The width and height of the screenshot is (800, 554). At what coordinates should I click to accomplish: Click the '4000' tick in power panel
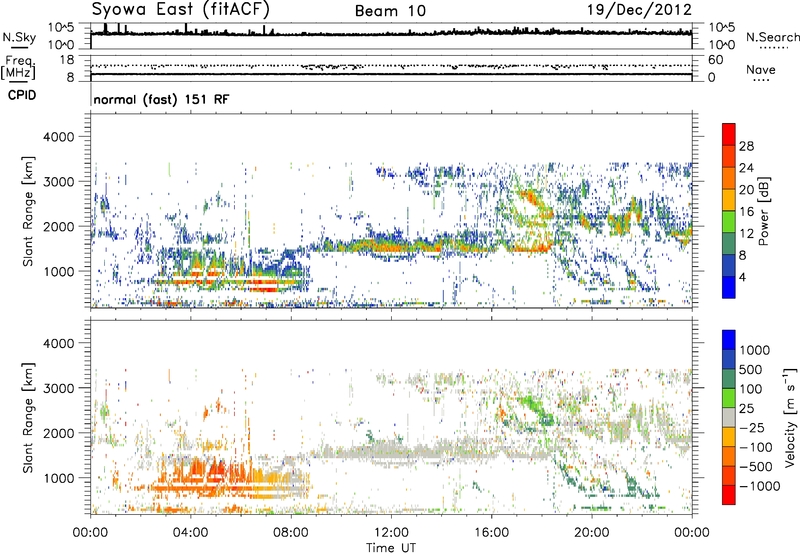pos(59,137)
